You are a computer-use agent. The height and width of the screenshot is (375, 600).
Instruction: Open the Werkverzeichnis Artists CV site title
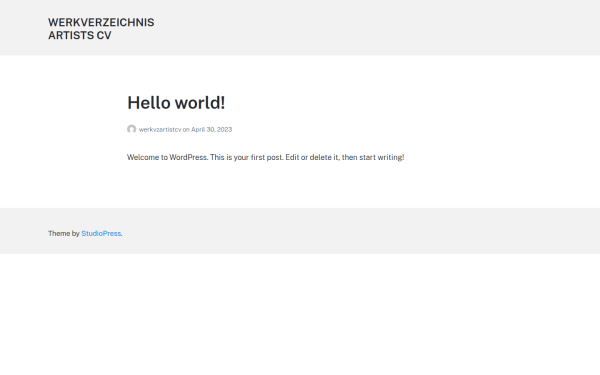101,29
